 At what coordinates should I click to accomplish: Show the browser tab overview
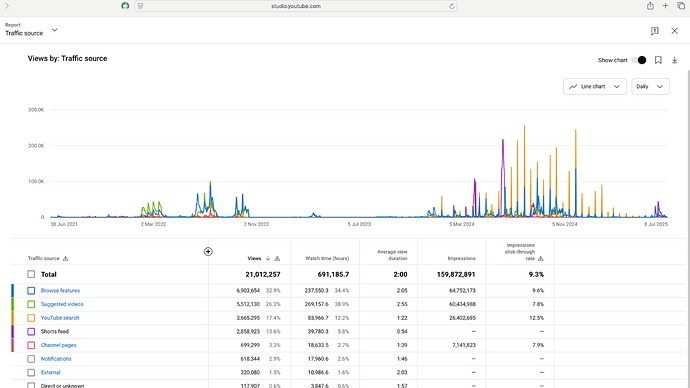click(x=681, y=6)
